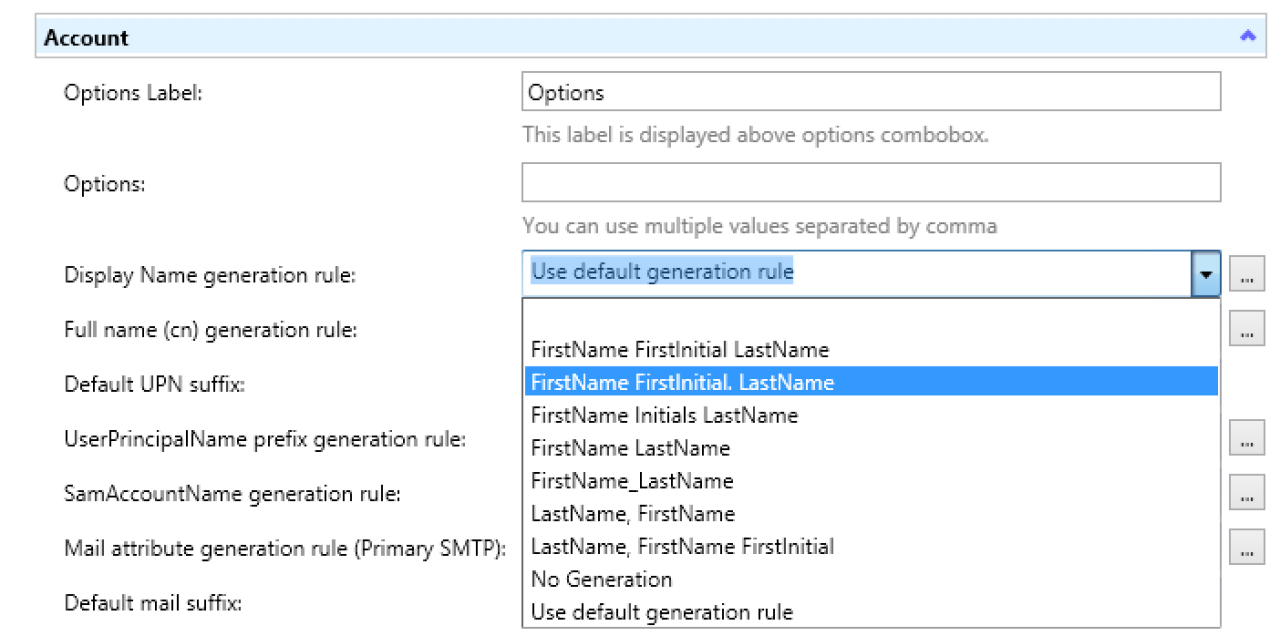Select 'No Generation' option

click(x=871, y=579)
